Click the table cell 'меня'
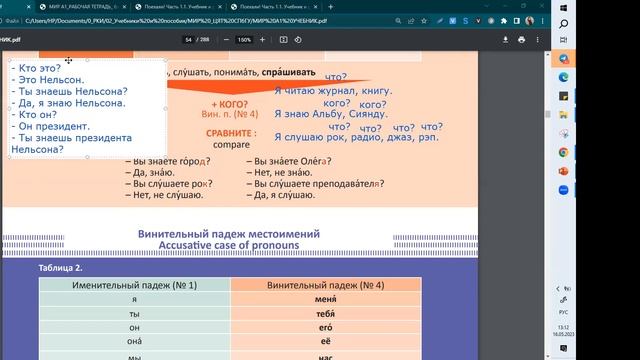This screenshot has width=640, height=360. point(326,299)
